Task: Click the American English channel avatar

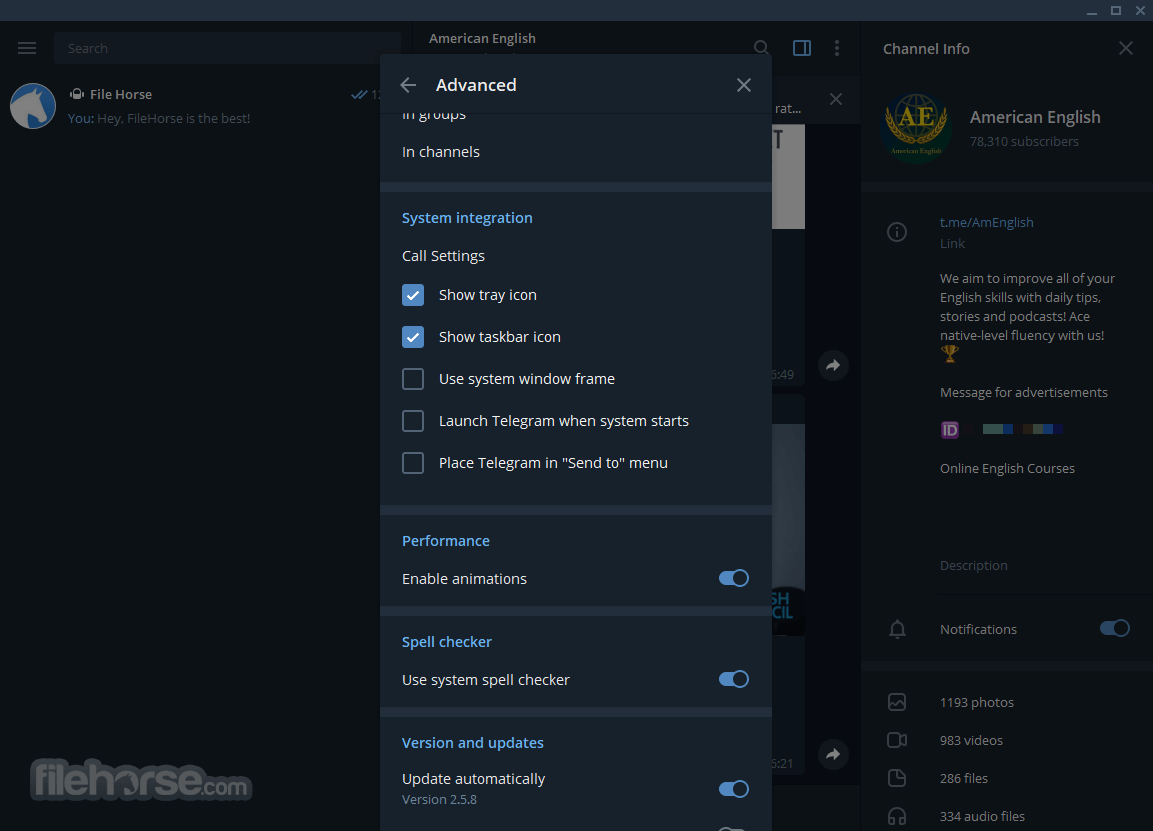Action: 916,127
